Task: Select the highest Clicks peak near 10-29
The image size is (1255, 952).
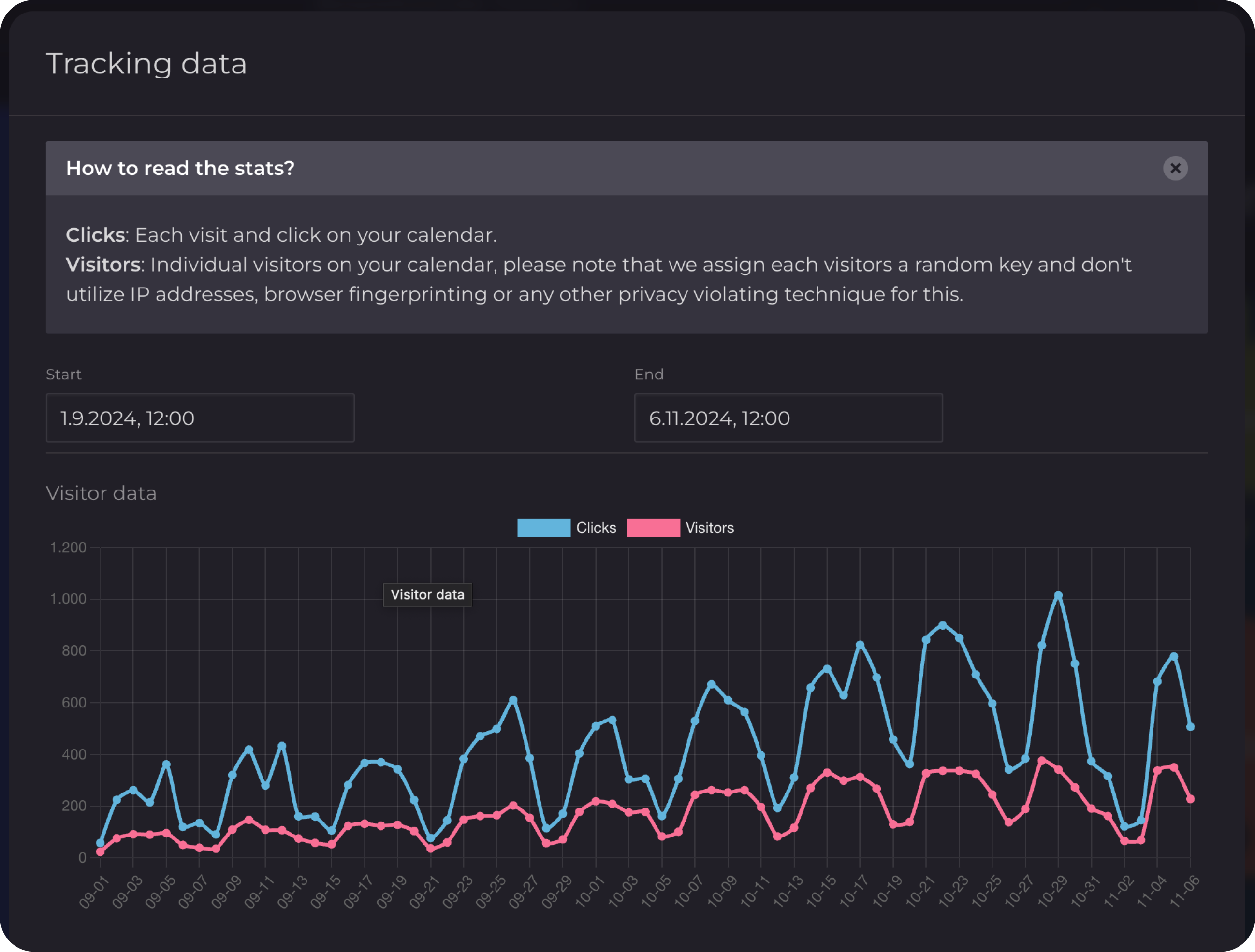Action: [x=1058, y=595]
